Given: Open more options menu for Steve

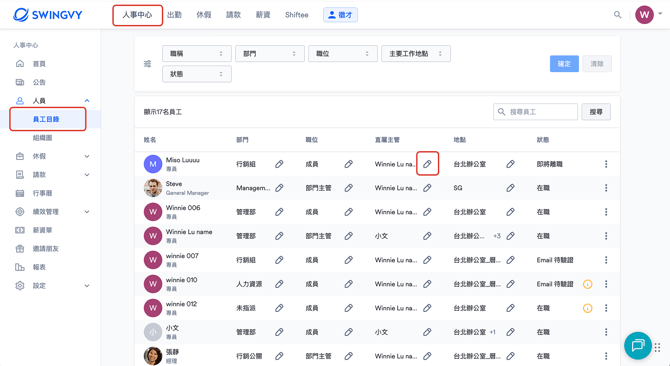Looking at the screenshot, I should (x=606, y=188).
